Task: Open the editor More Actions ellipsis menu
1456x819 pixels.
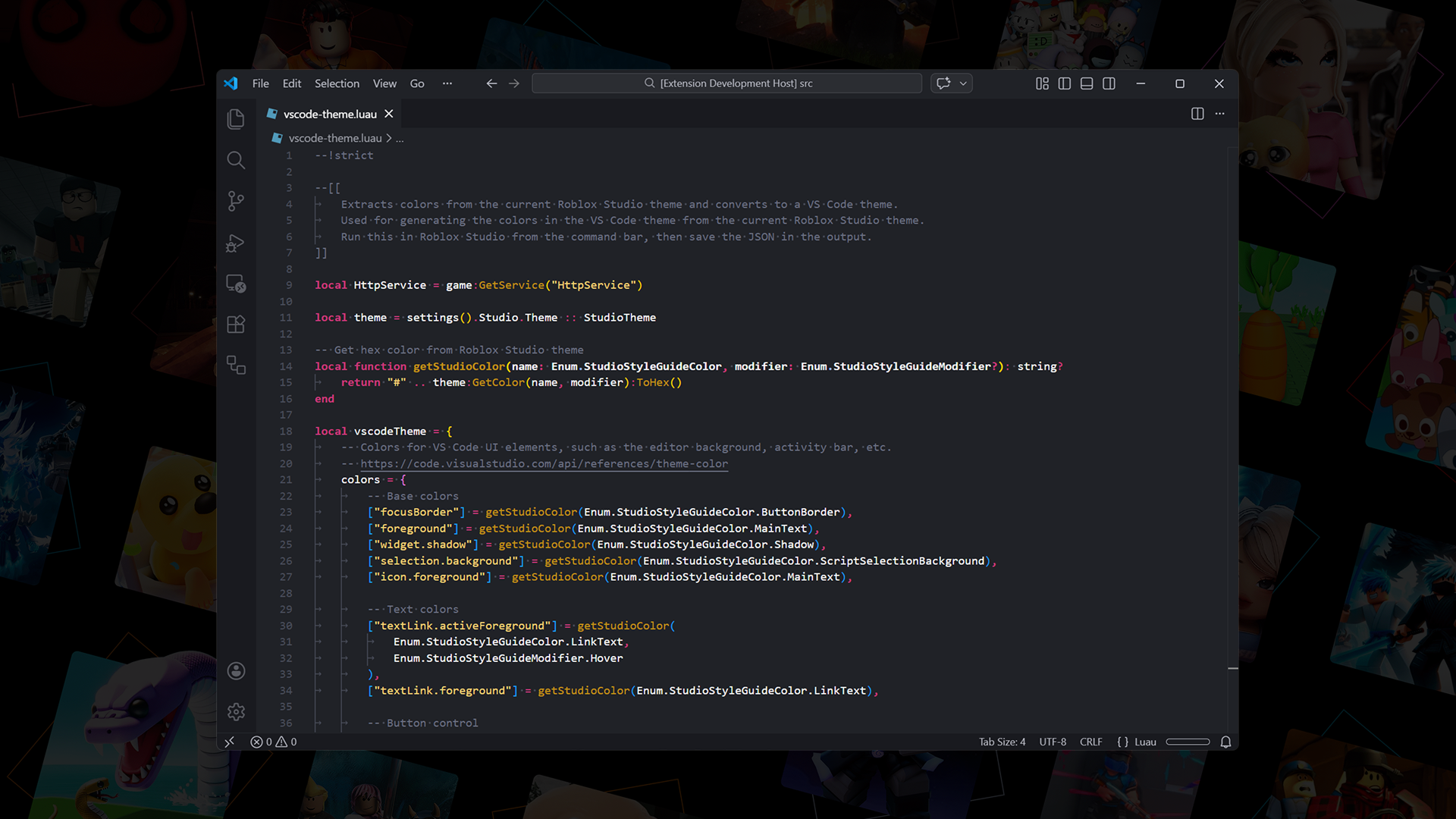Action: click(x=1219, y=113)
